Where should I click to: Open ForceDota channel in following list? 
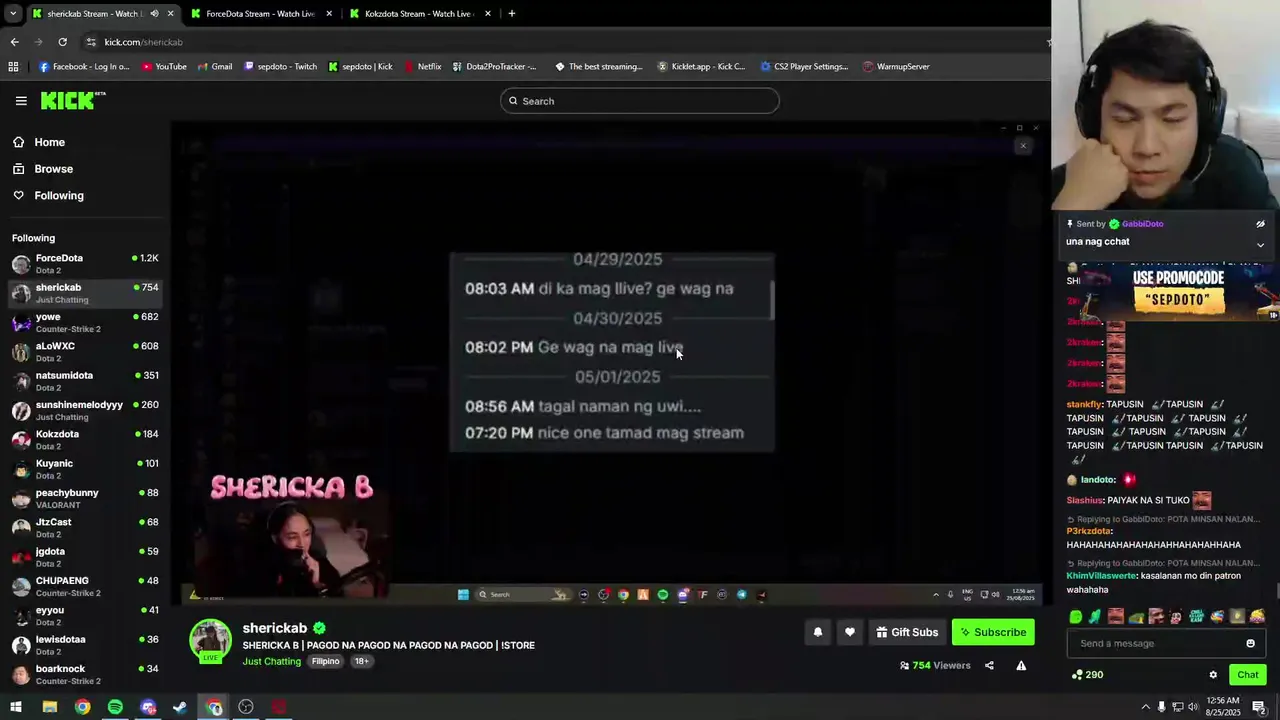click(86, 264)
